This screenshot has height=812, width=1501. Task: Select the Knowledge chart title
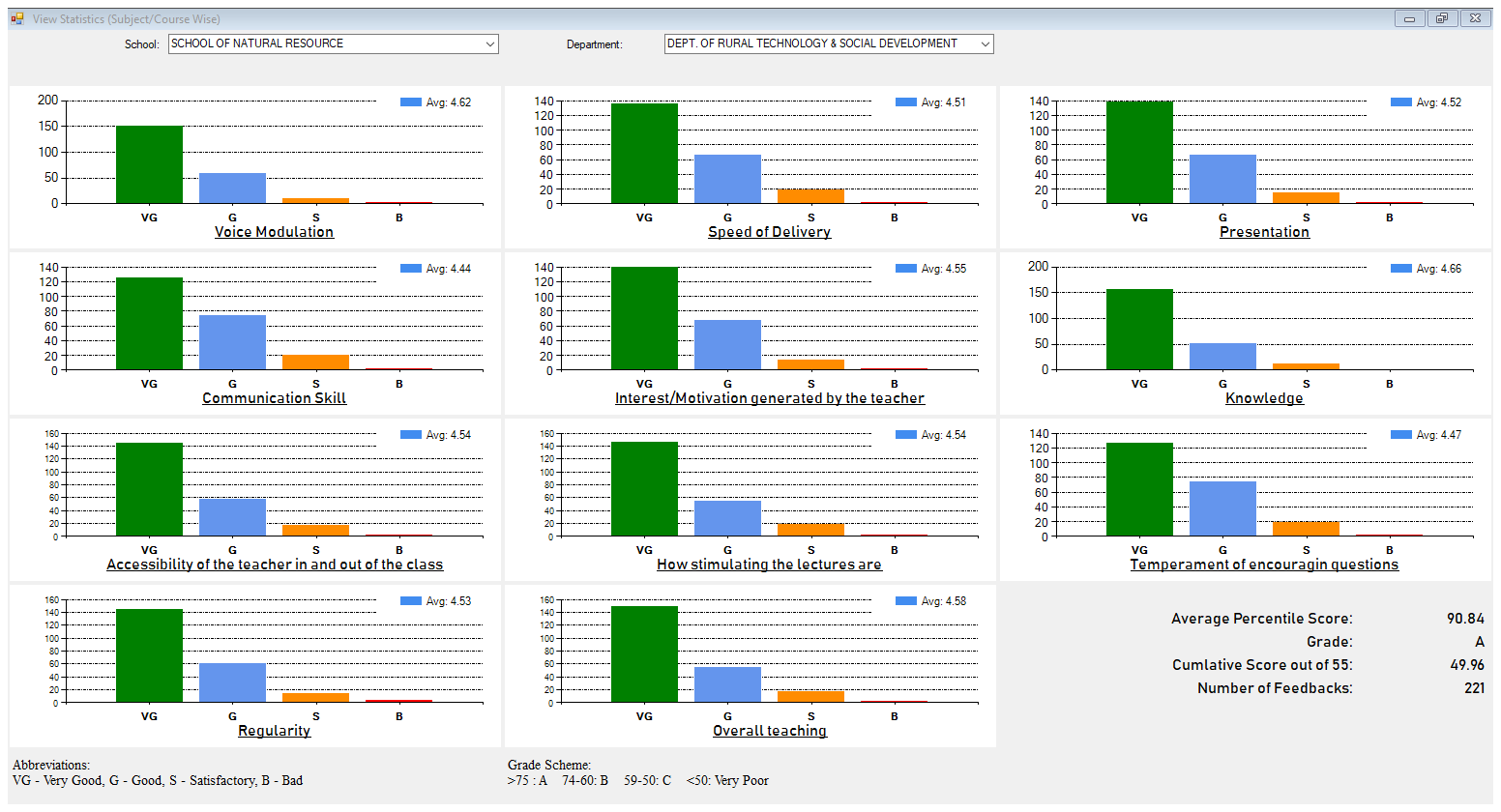coord(1264,398)
